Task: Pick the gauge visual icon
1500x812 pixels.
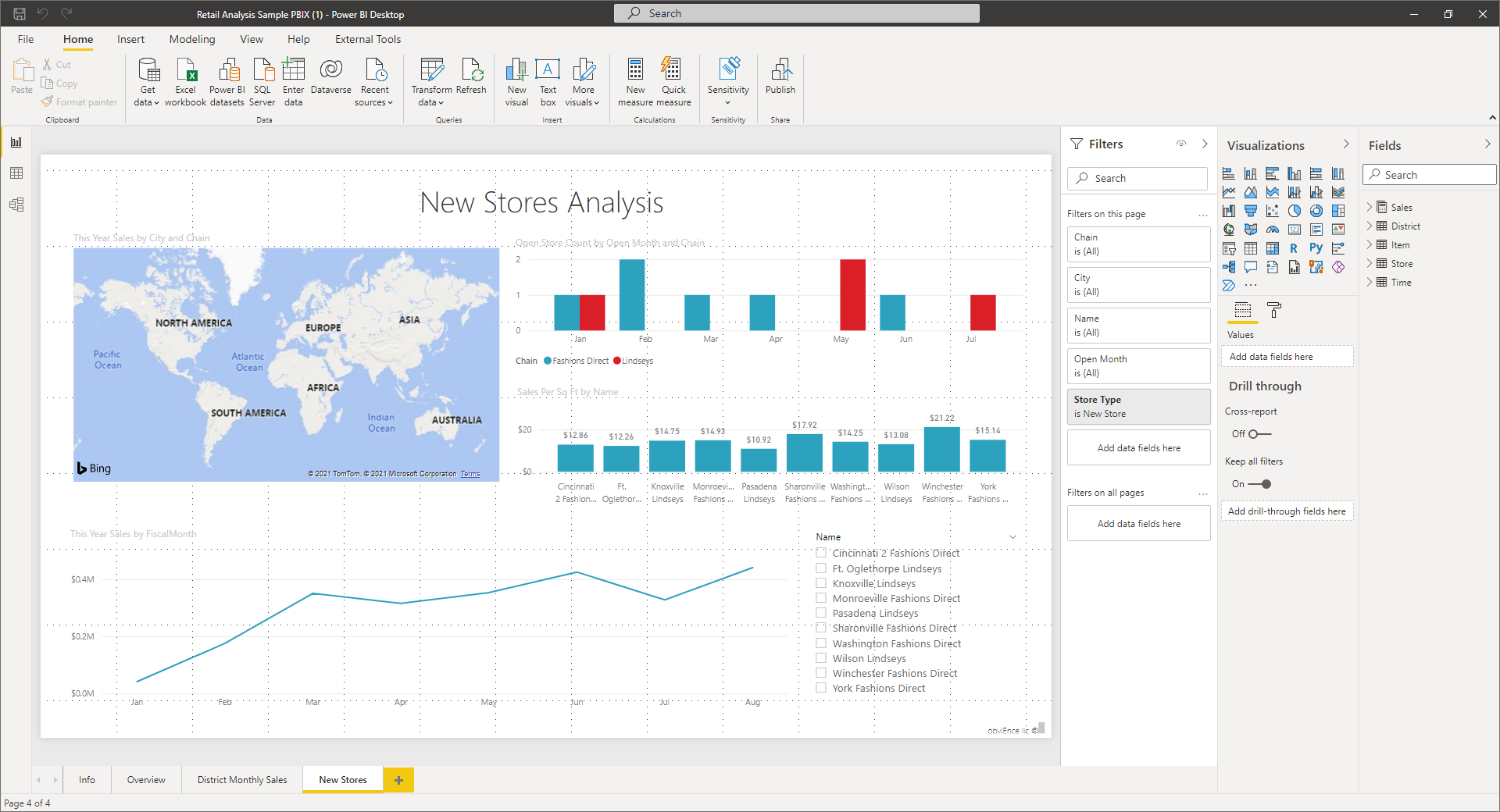Action: click(x=1273, y=230)
